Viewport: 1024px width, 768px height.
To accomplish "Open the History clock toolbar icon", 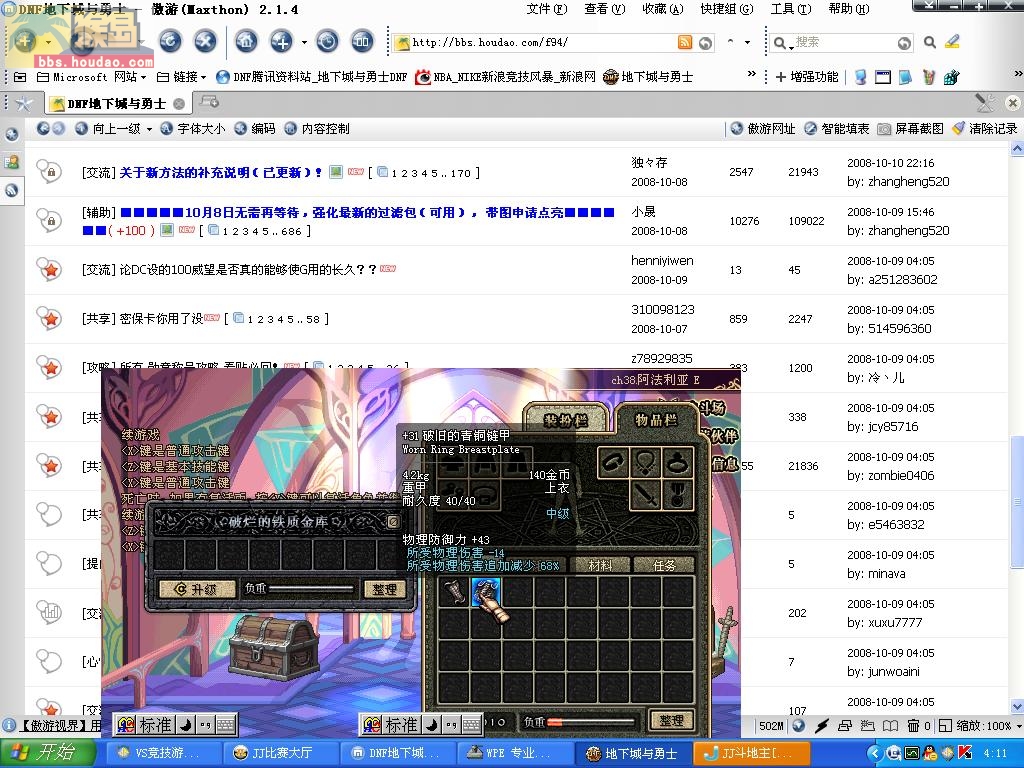I will pos(327,42).
